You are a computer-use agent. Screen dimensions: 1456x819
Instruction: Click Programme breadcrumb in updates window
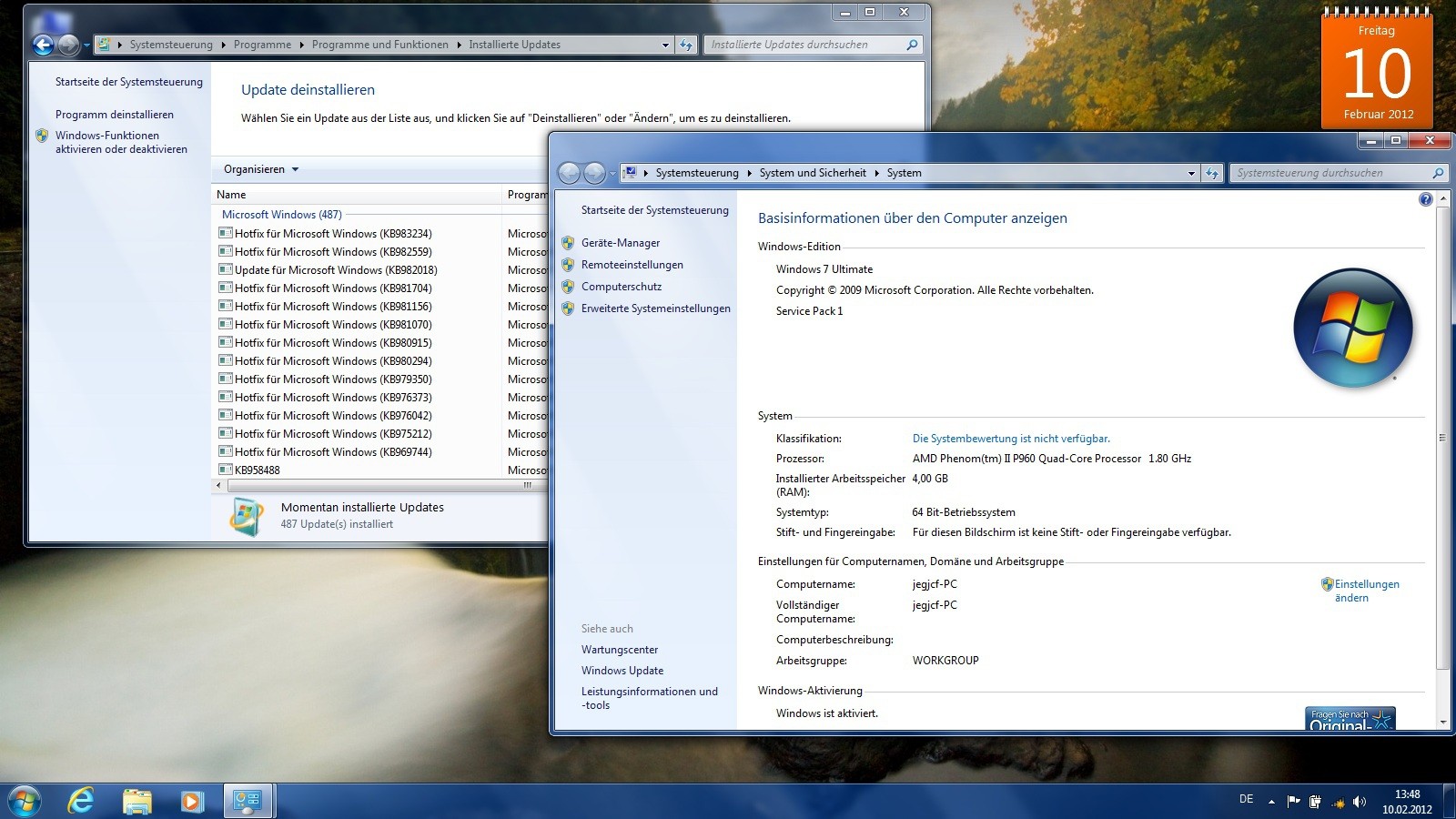click(x=262, y=45)
